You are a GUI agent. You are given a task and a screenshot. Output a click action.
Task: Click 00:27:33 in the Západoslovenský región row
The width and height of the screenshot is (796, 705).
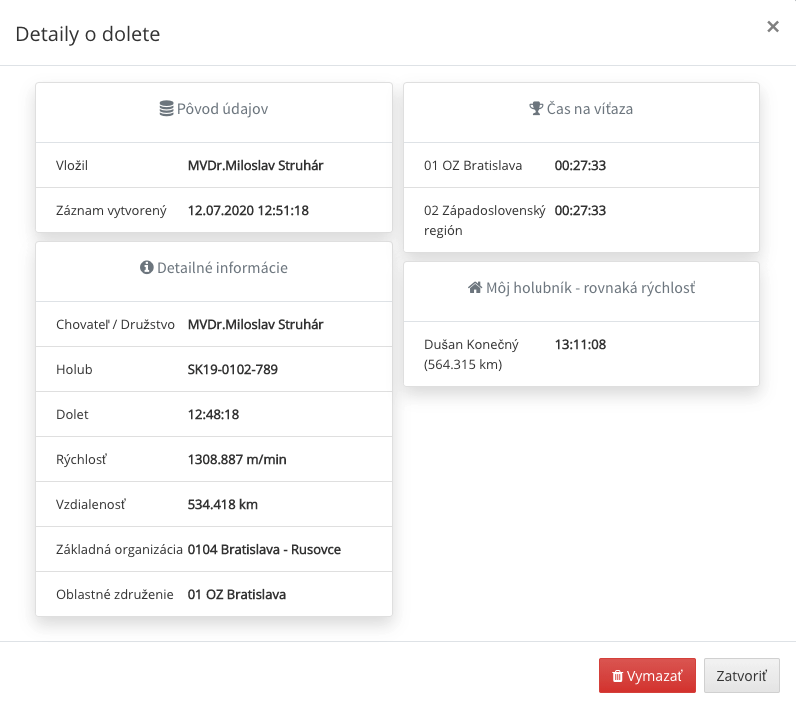tap(580, 211)
